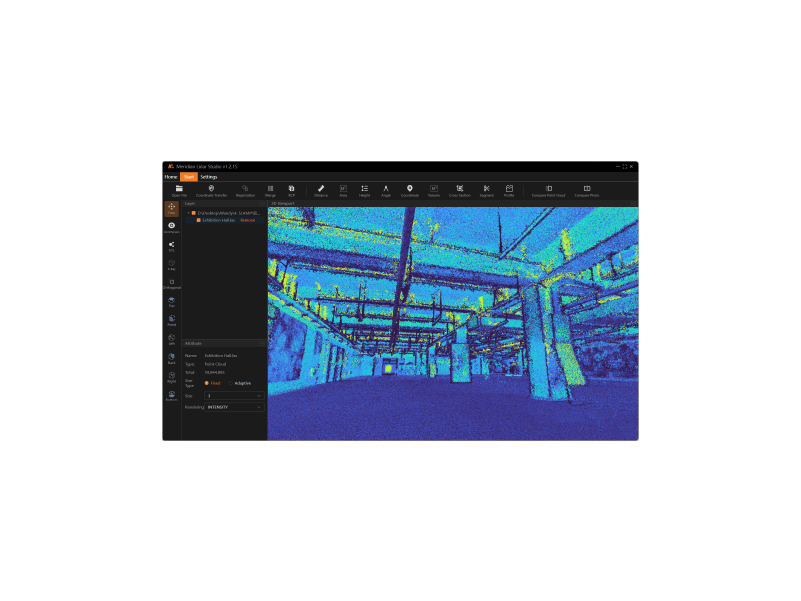Select the Fixed size type radio button
The width and height of the screenshot is (801, 601).
click(x=207, y=383)
